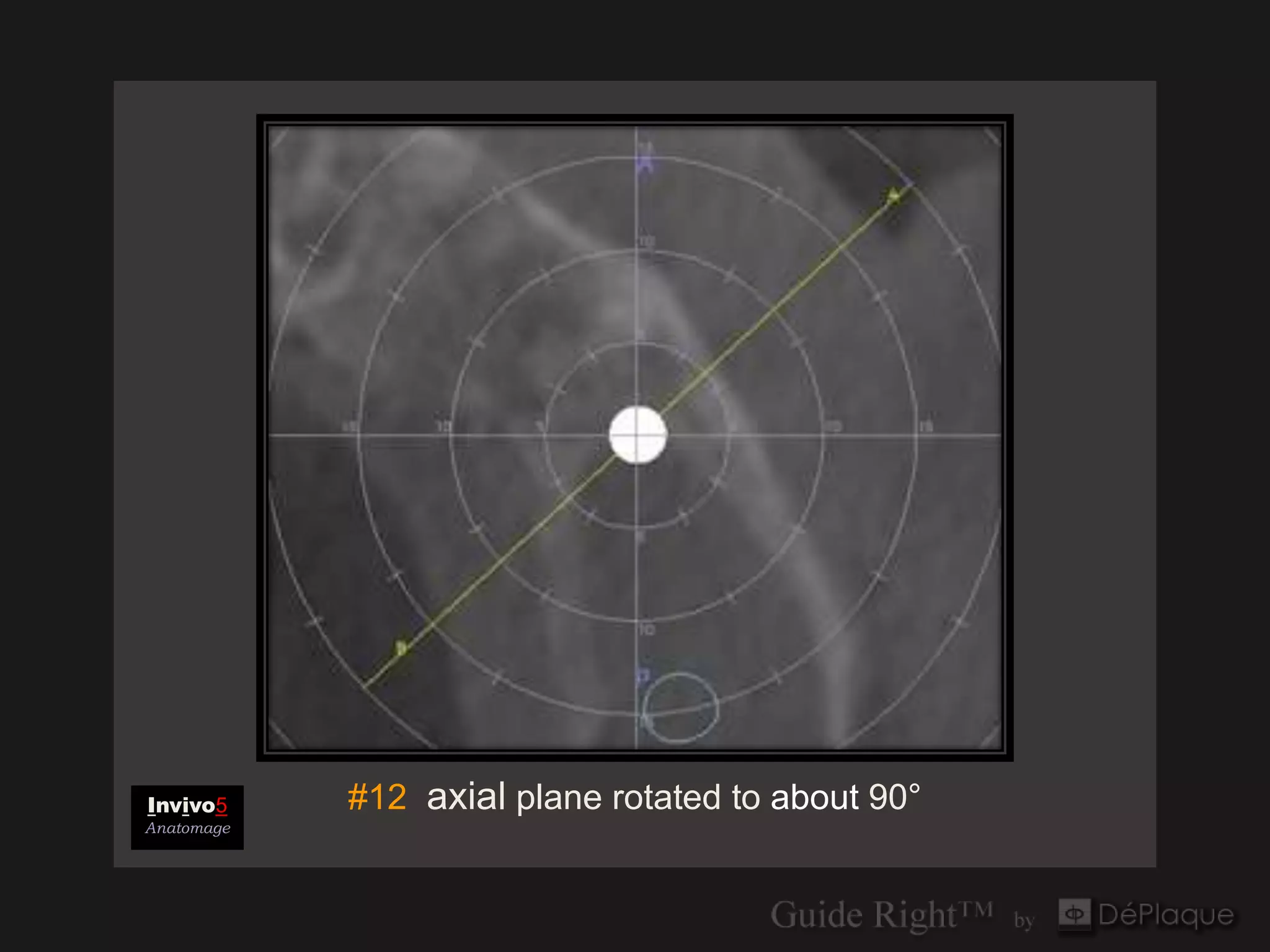Click the light blue circle at the bottom of the grid
The height and width of the screenshot is (952, 1270).
pyautogui.click(x=680, y=707)
